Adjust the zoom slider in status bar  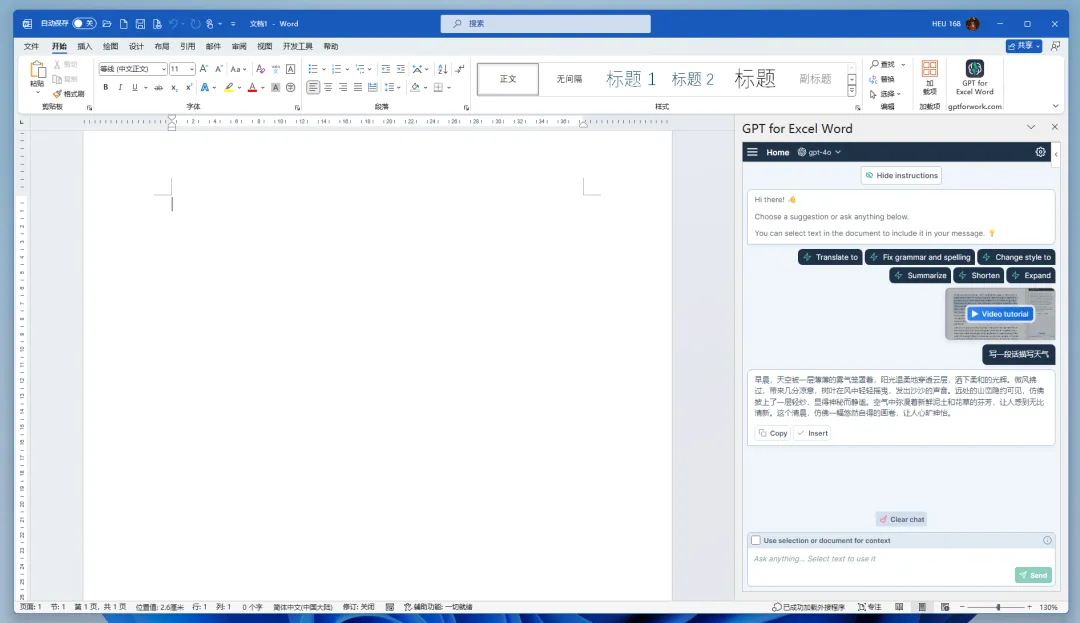tap(997, 607)
